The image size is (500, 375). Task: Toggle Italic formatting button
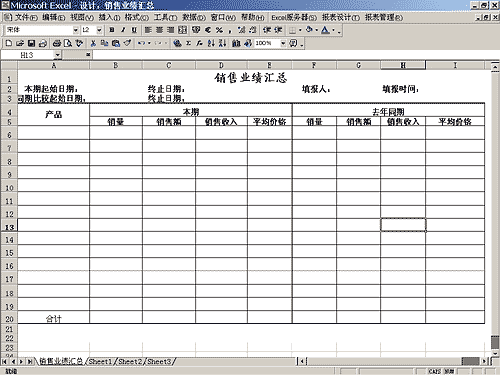[123, 30]
